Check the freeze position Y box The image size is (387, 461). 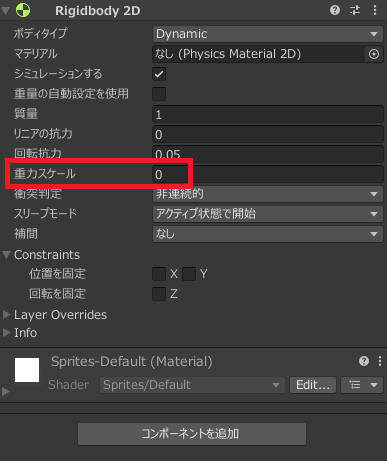pyautogui.click(x=189, y=274)
